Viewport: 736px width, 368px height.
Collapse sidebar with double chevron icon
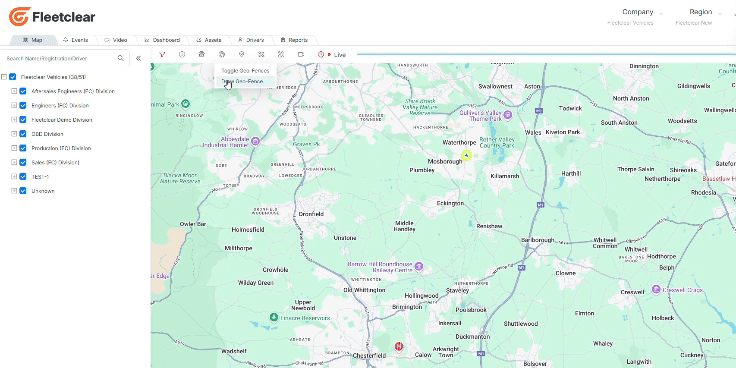pyautogui.click(x=138, y=59)
